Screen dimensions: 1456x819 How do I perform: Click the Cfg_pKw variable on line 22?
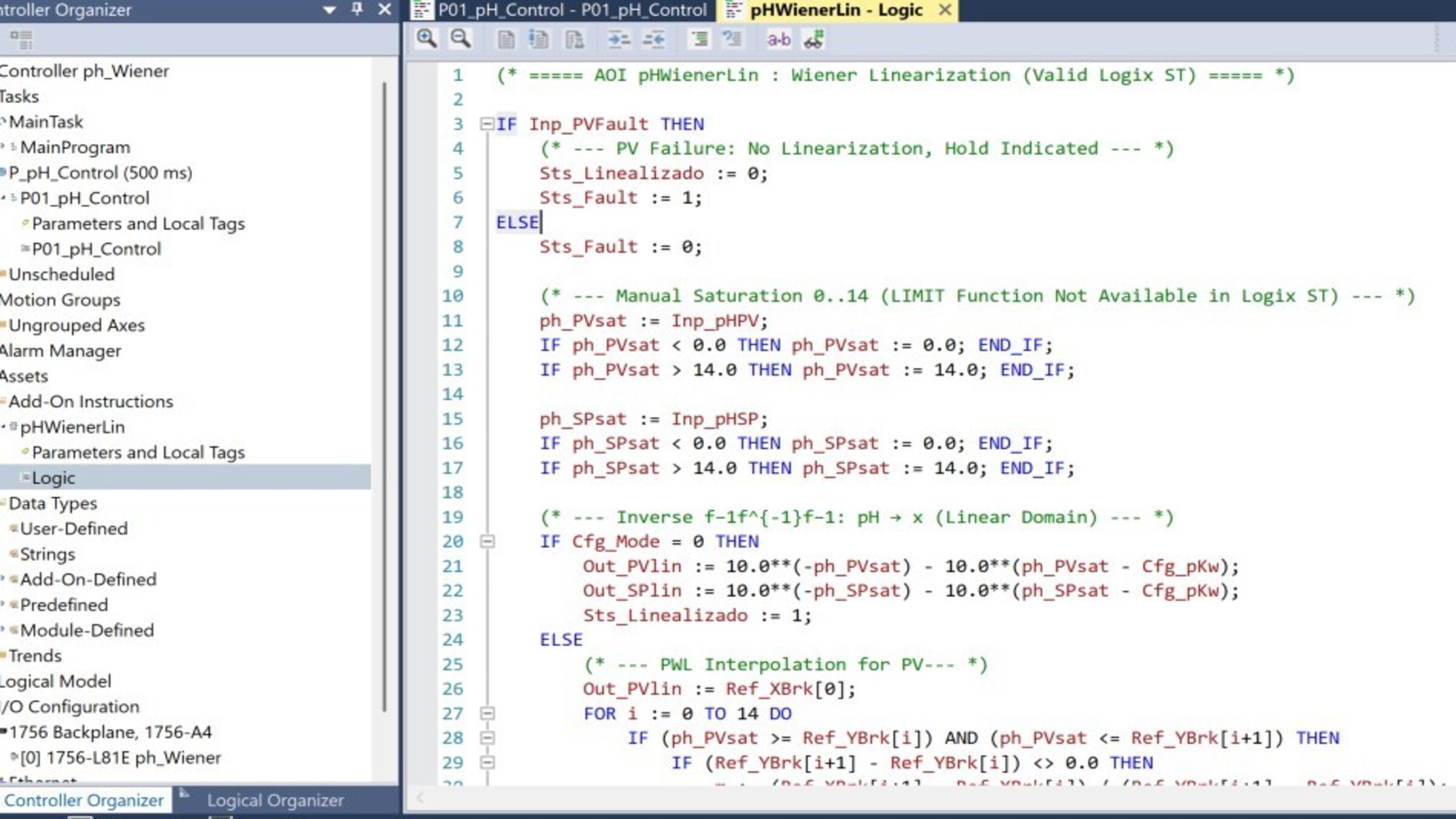1180,591
